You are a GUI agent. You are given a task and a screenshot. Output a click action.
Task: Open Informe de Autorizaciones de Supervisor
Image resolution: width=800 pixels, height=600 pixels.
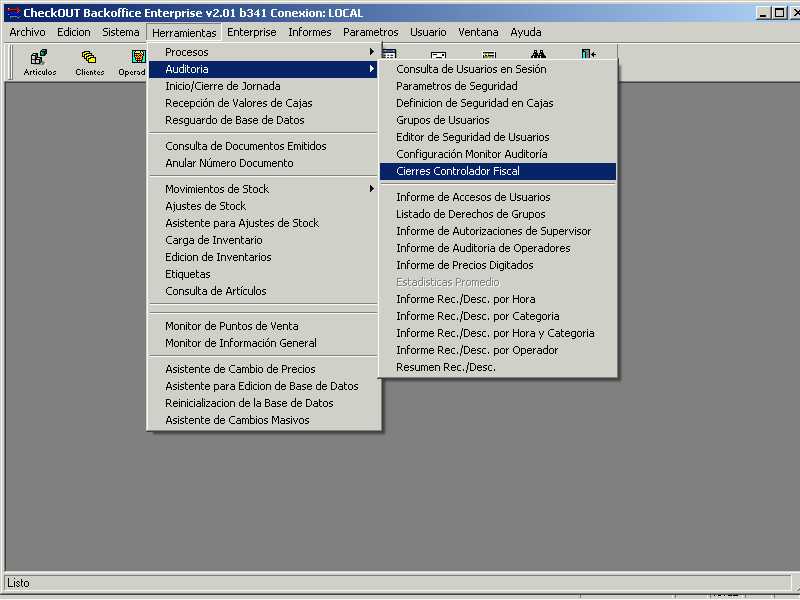pos(498,231)
